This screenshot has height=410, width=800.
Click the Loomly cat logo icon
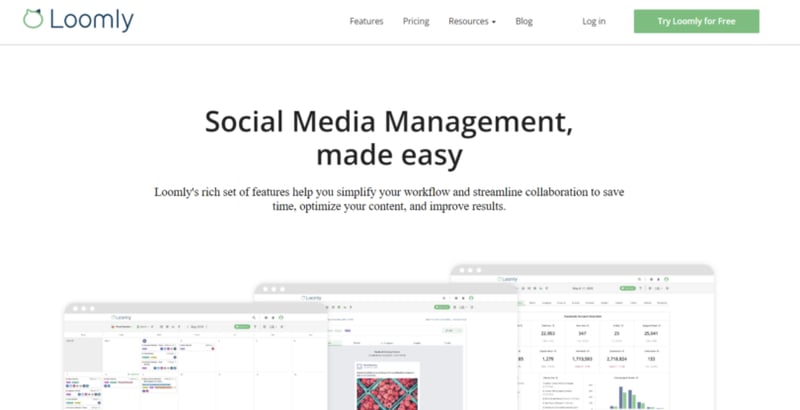pyautogui.click(x=33, y=19)
